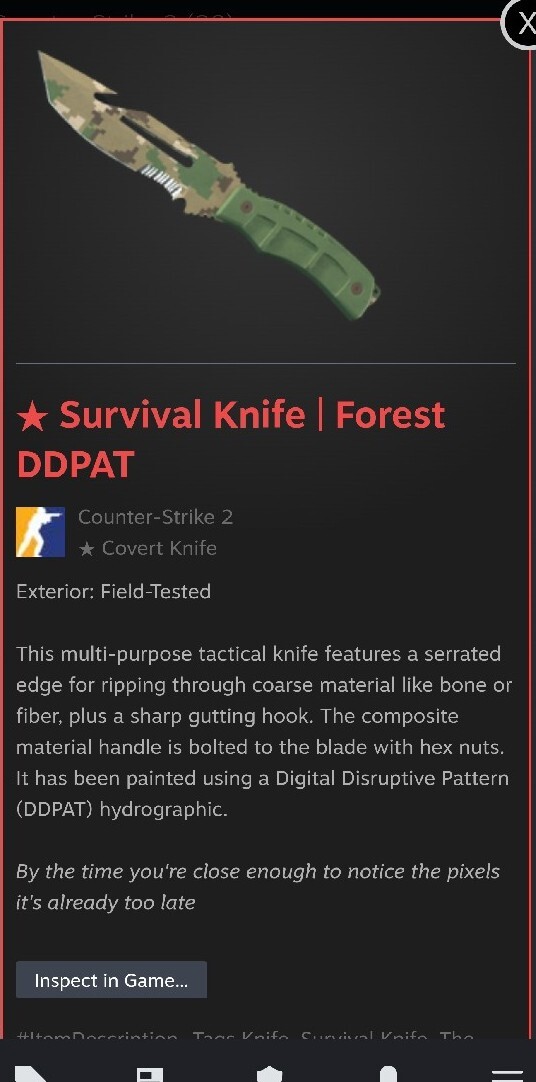
Task: Open the hamburger menu in bottom bar
Action: click(x=507, y=1074)
